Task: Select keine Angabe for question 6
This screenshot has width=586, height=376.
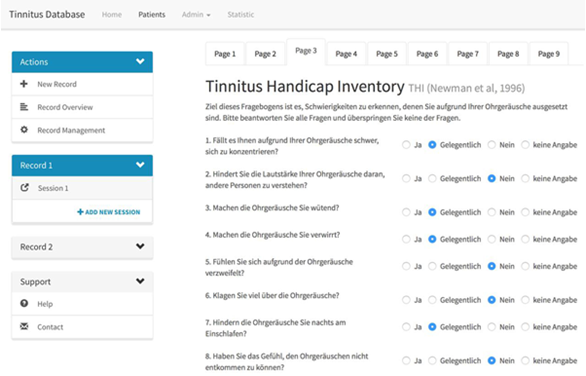Action: pos(525,299)
